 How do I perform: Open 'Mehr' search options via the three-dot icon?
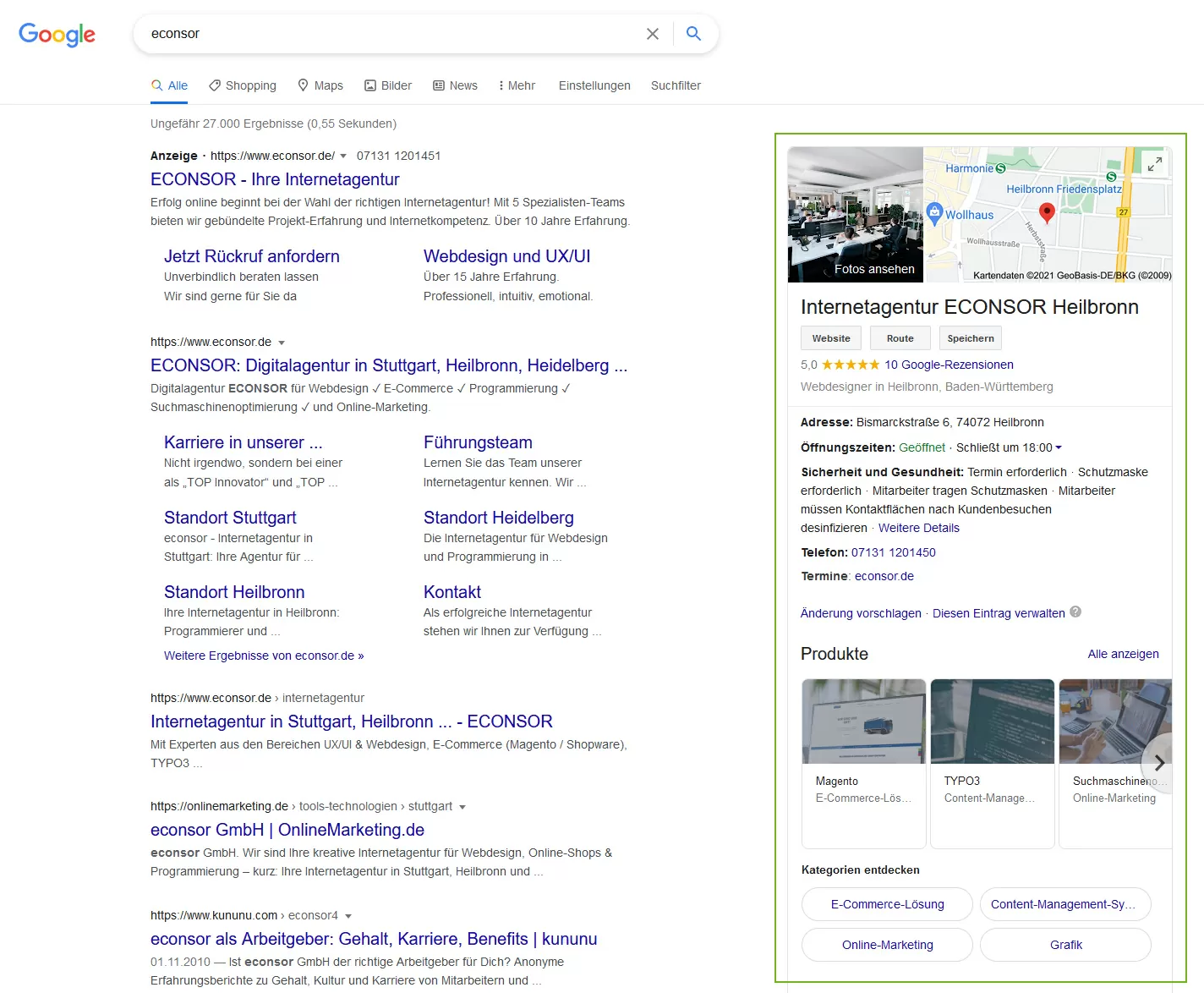point(505,85)
